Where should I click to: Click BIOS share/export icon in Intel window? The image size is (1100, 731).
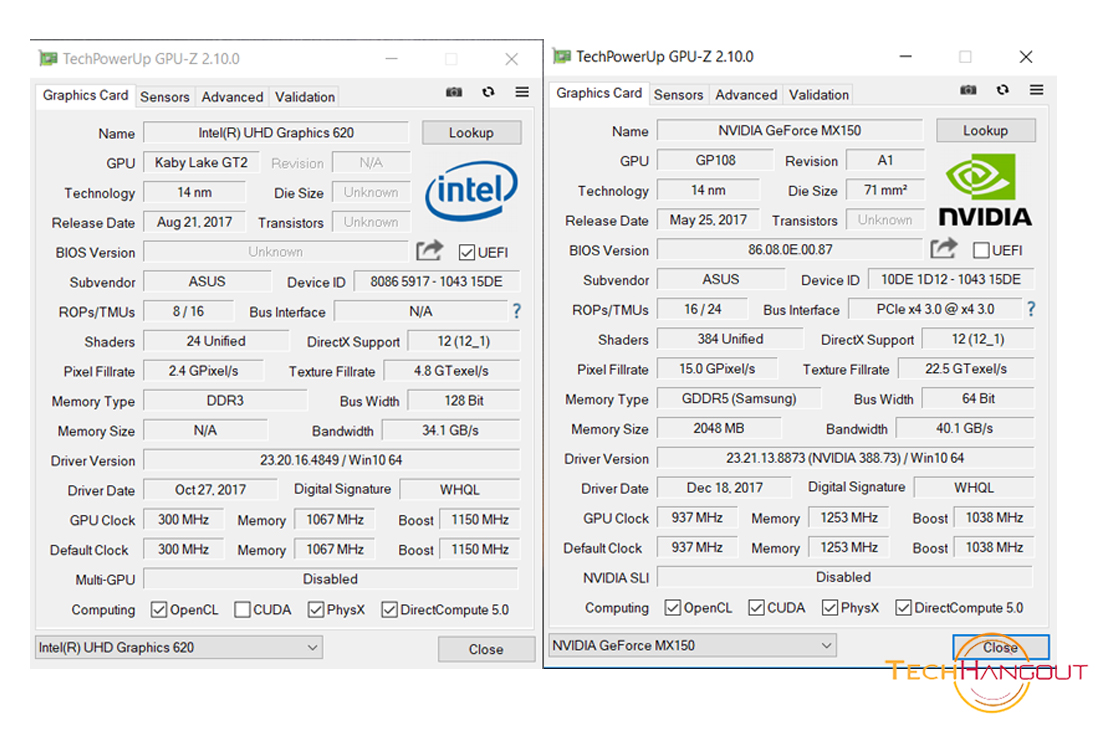pyautogui.click(x=429, y=250)
